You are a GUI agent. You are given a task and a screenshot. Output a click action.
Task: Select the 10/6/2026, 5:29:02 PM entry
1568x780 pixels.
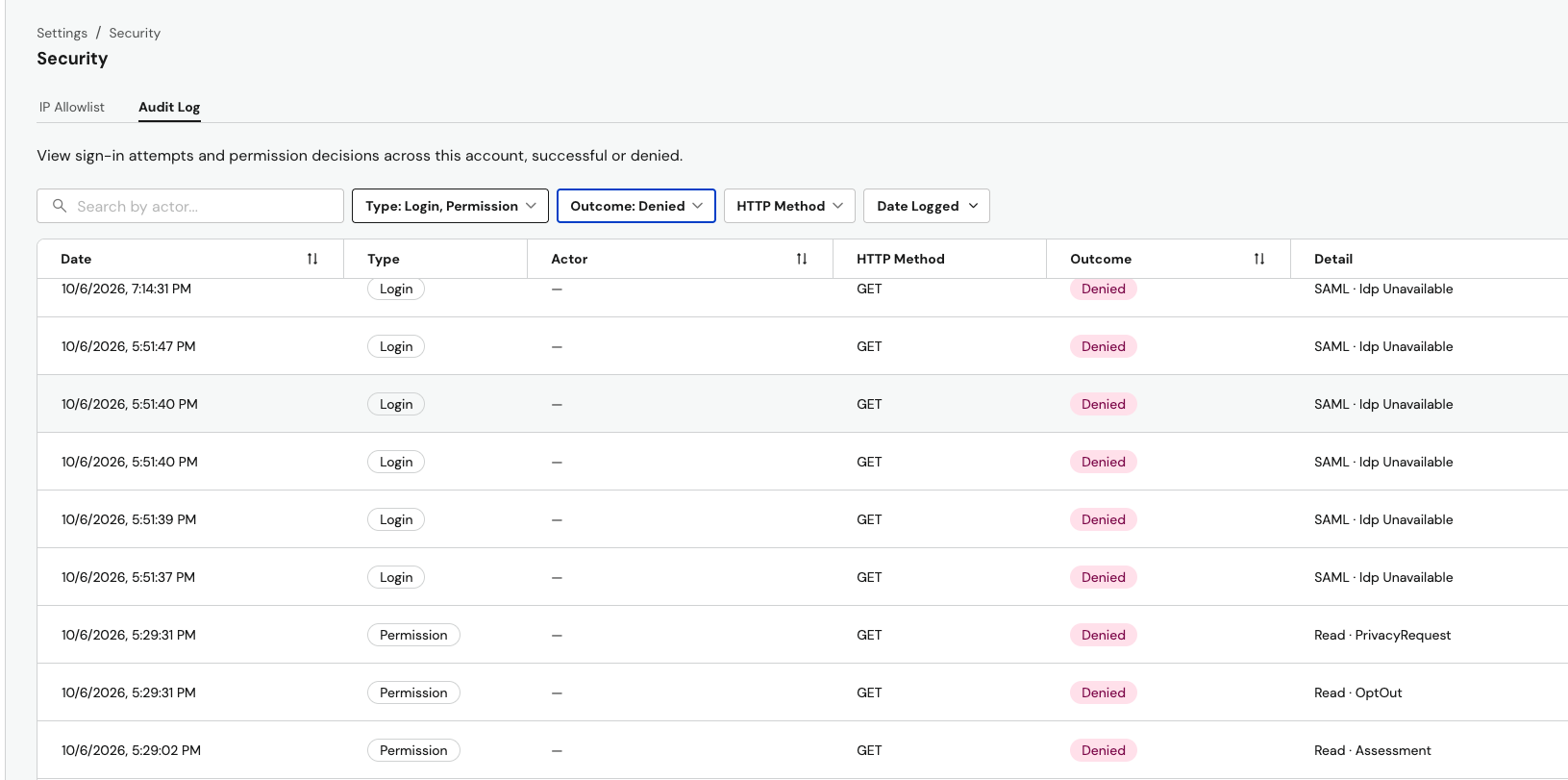pyautogui.click(x=803, y=750)
